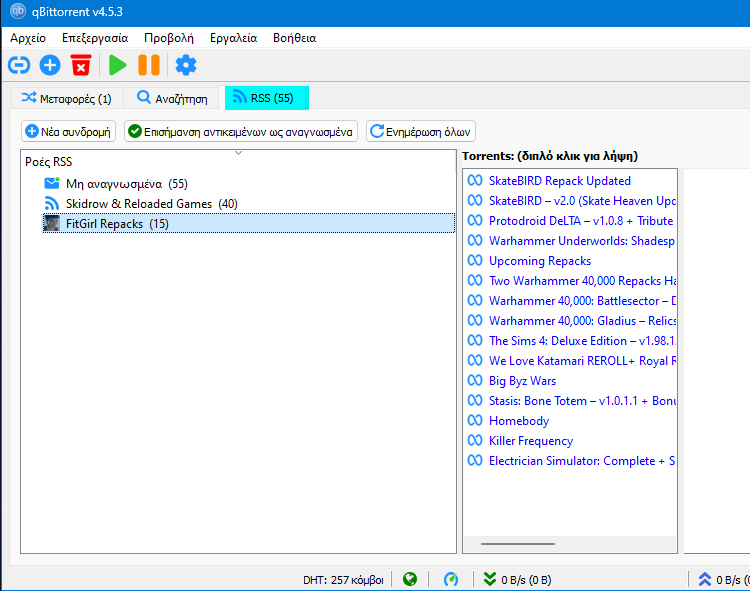Select the Big Byz Wars article
The height and width of the screenshot is (591, 750).
click(x=570, y=381)
